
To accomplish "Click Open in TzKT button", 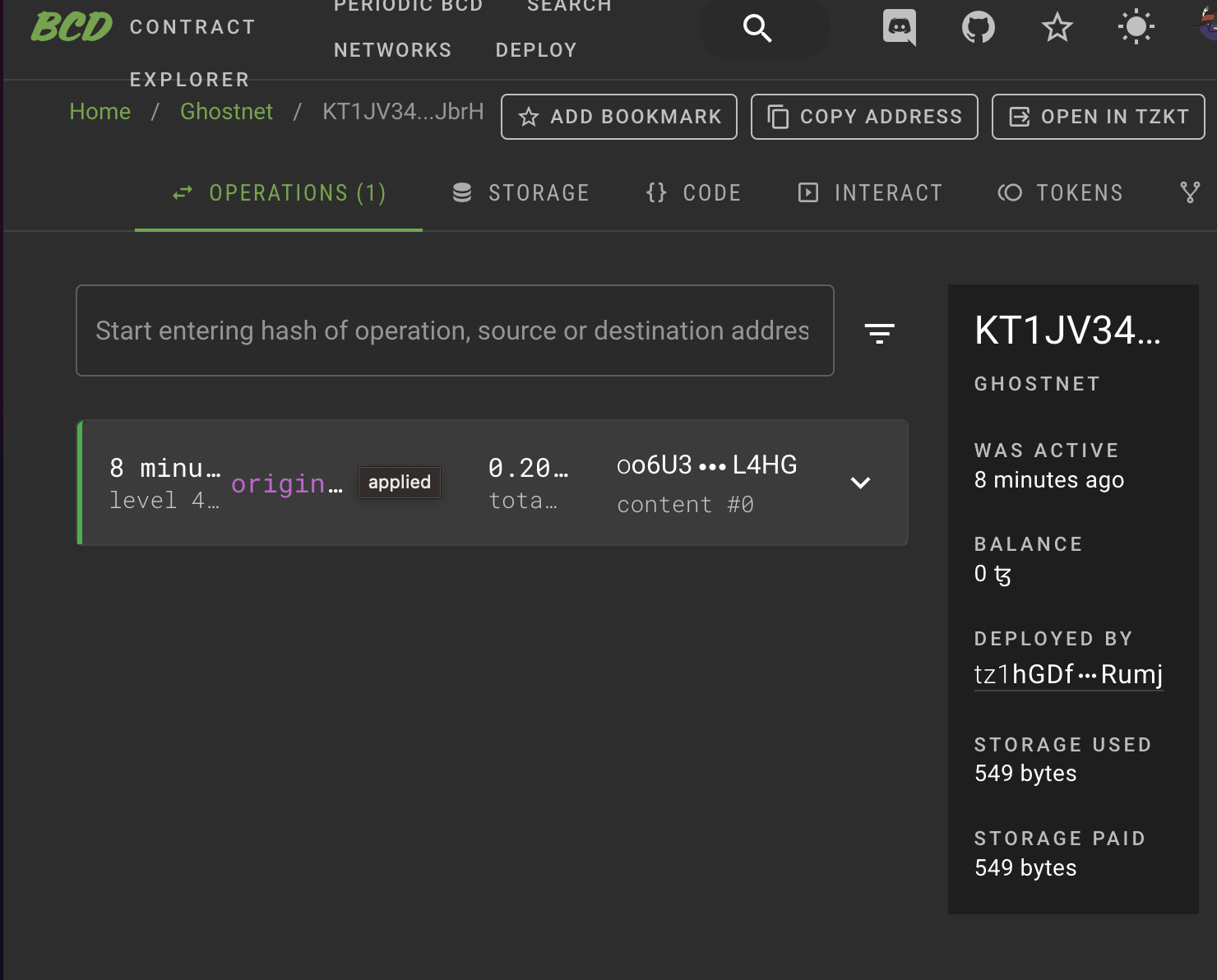I will point(1098,117).
